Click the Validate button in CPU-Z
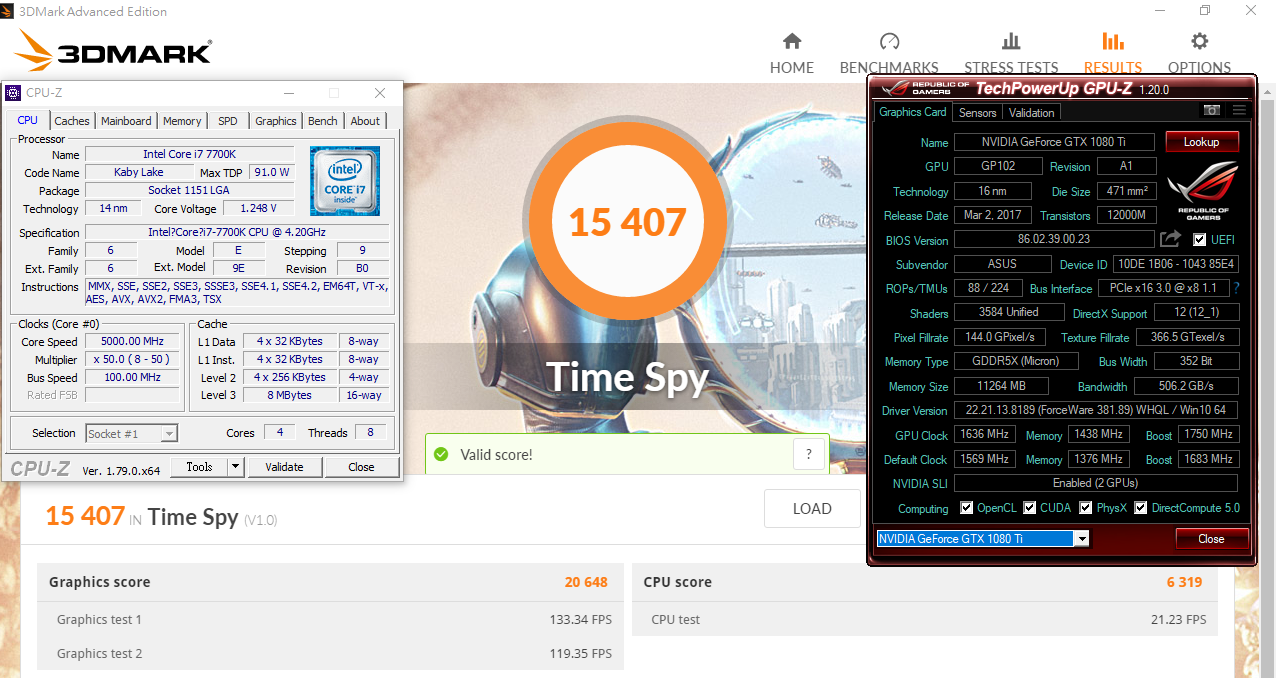Viewport: 1276px width, 678px height. [283, 467]
